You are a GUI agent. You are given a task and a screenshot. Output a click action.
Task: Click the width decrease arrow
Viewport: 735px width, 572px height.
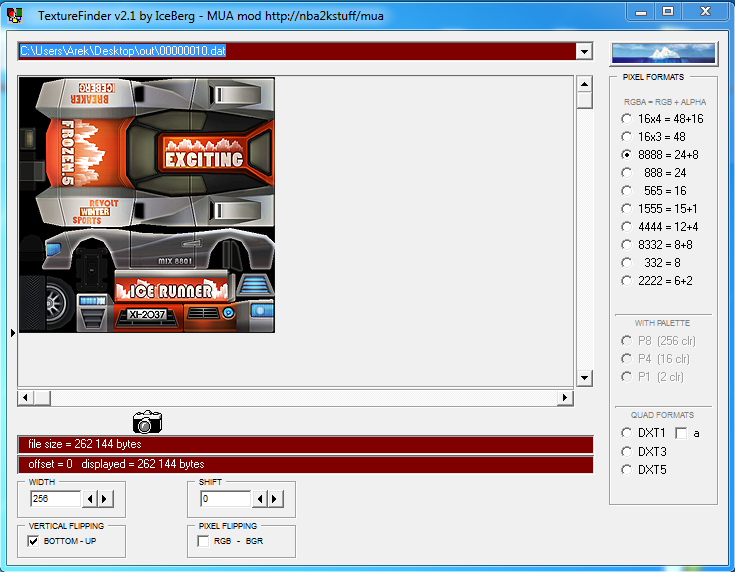click(x=90, y=499)
